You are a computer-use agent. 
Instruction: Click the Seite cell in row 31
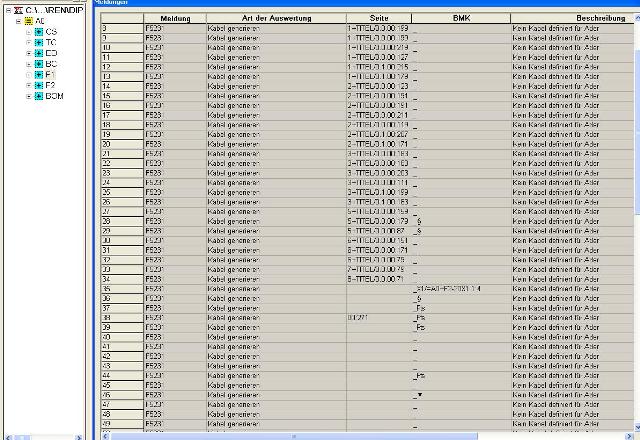[x=379, y=250]
